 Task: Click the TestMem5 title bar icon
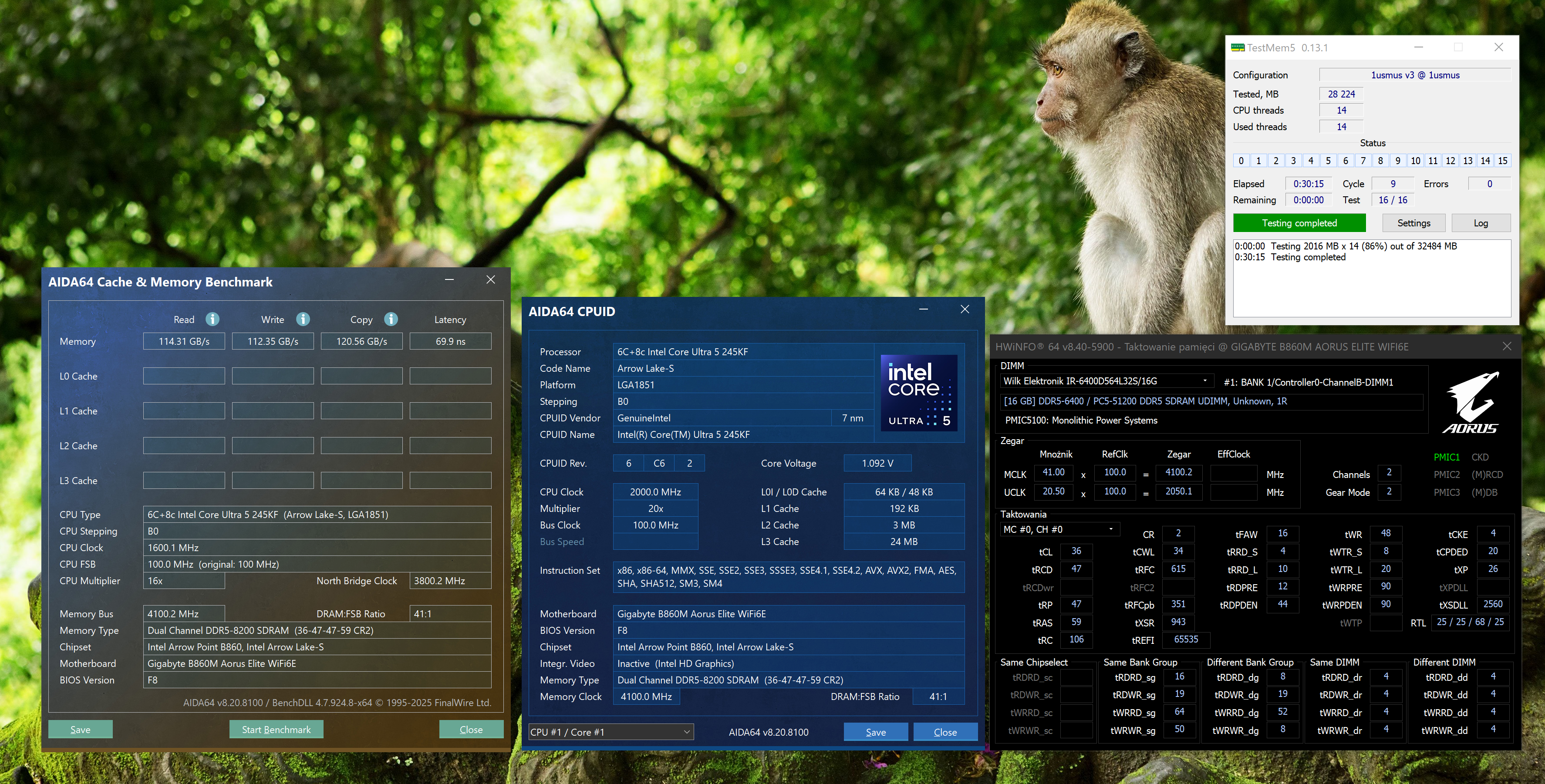[1237, 47]
